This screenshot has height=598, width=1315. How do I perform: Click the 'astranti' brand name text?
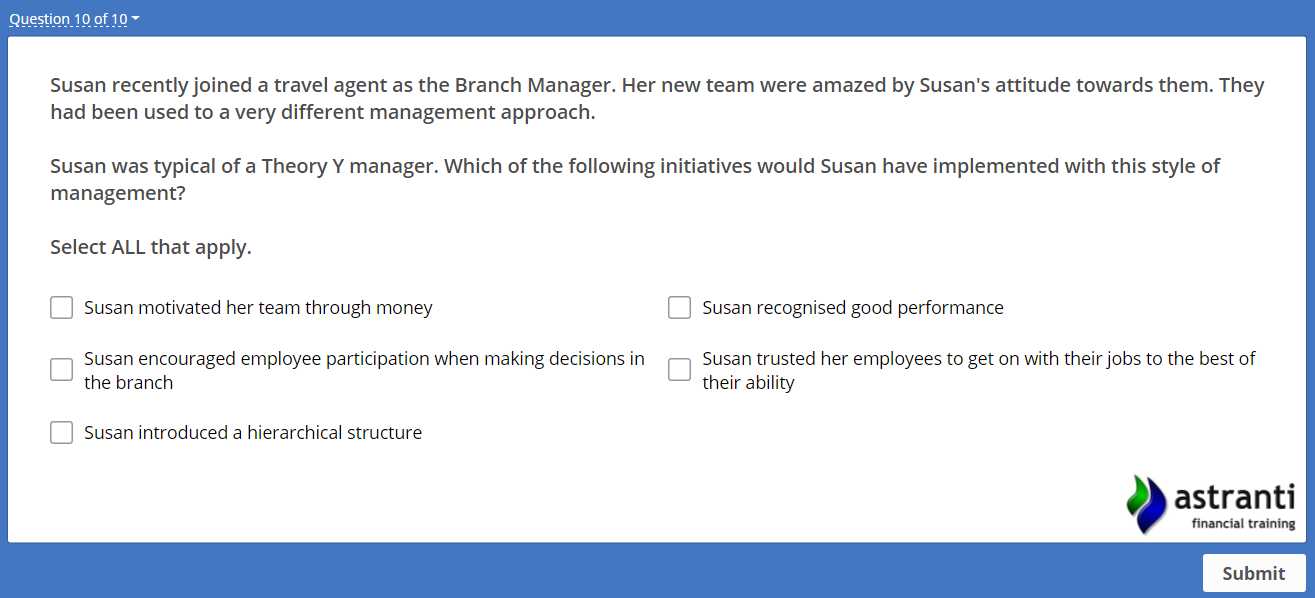1233,497
